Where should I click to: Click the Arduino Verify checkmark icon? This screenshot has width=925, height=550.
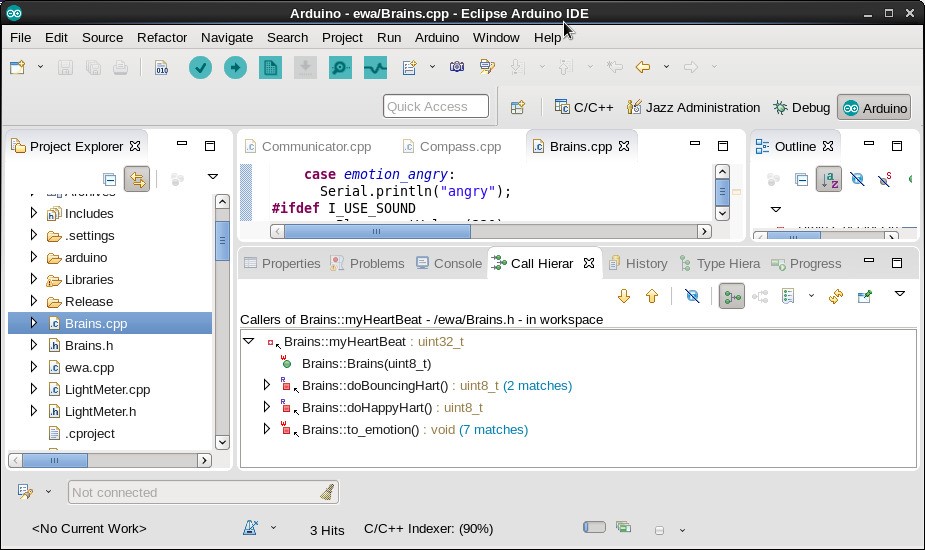pos(200,68)
